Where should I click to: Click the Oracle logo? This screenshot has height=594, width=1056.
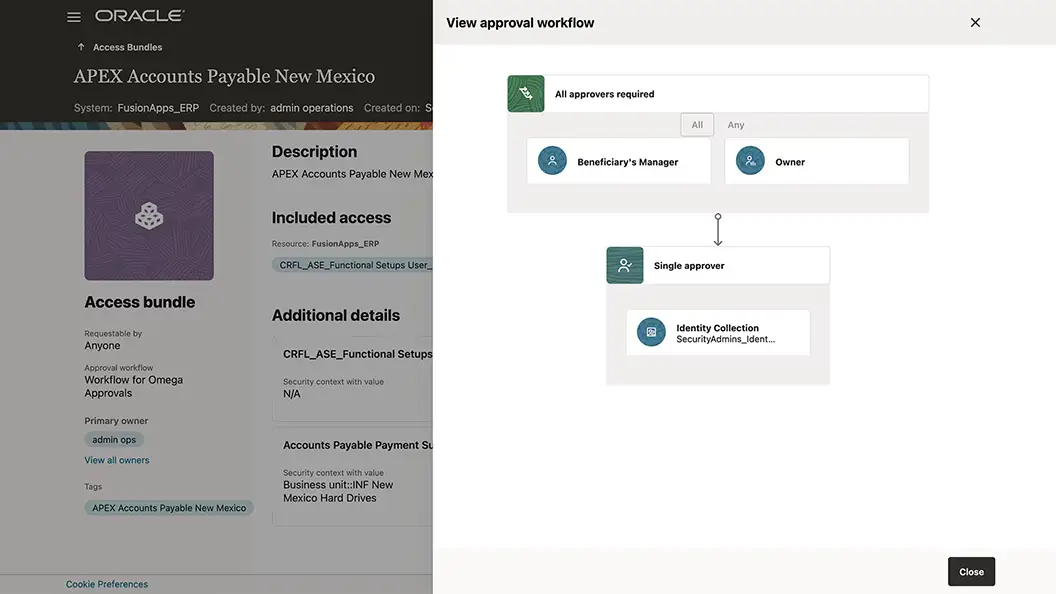[139, 15]
